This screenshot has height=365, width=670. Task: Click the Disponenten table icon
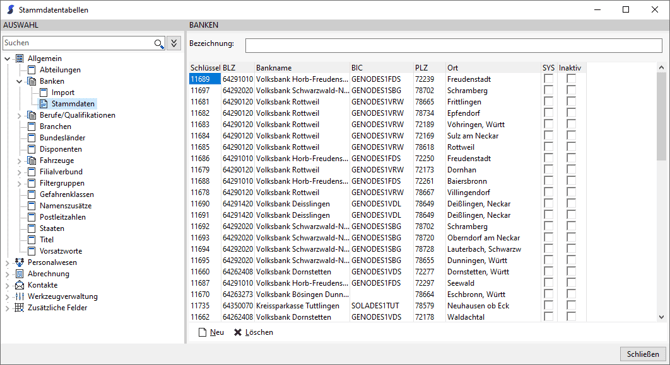tap(32, 149)
